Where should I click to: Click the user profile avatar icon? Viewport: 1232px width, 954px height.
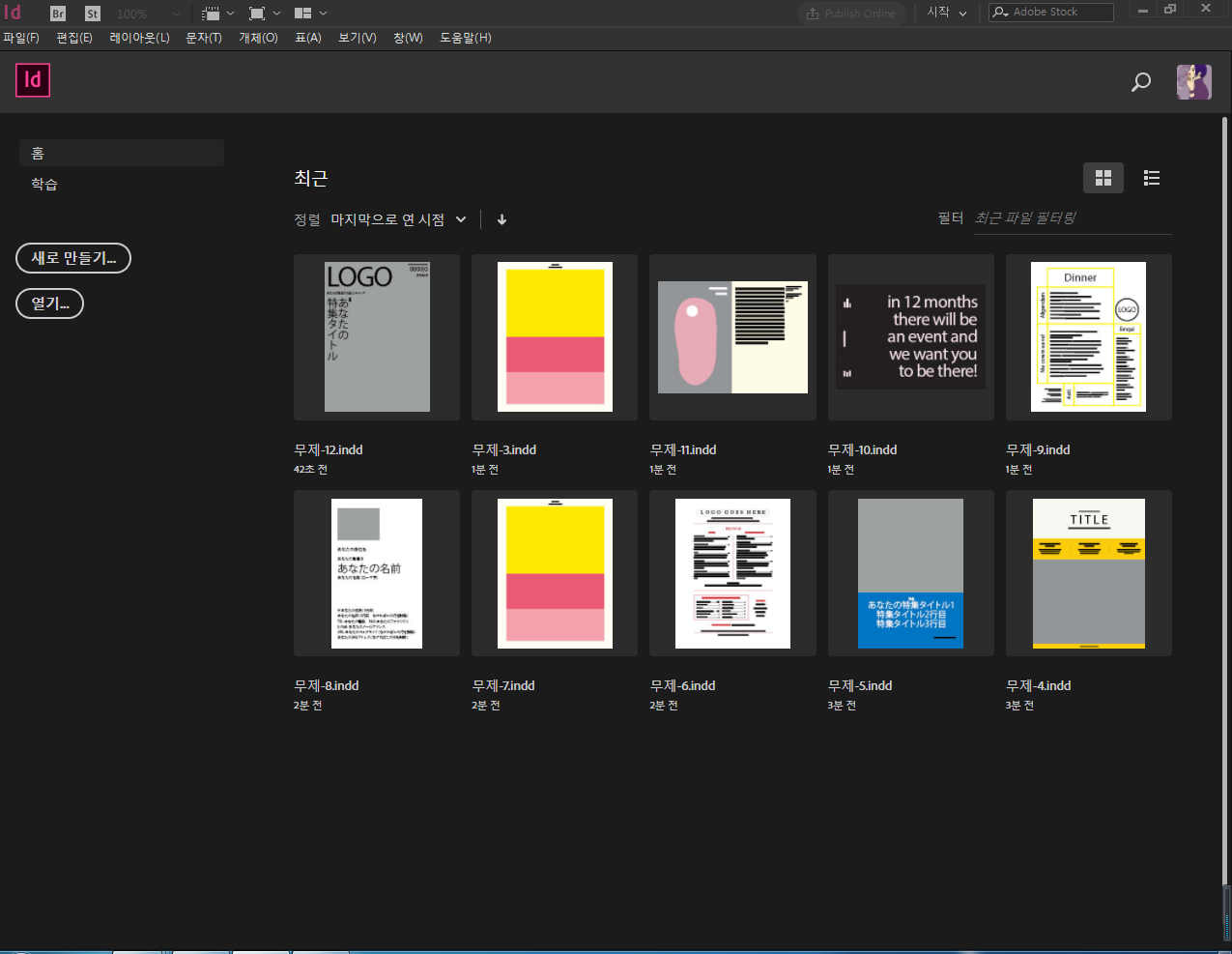(1193, 81)
